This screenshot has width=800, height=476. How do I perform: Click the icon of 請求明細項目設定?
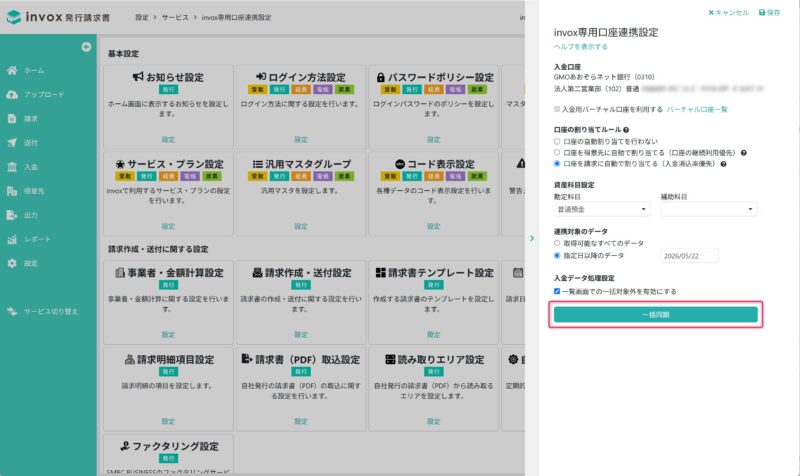(130, 360)
